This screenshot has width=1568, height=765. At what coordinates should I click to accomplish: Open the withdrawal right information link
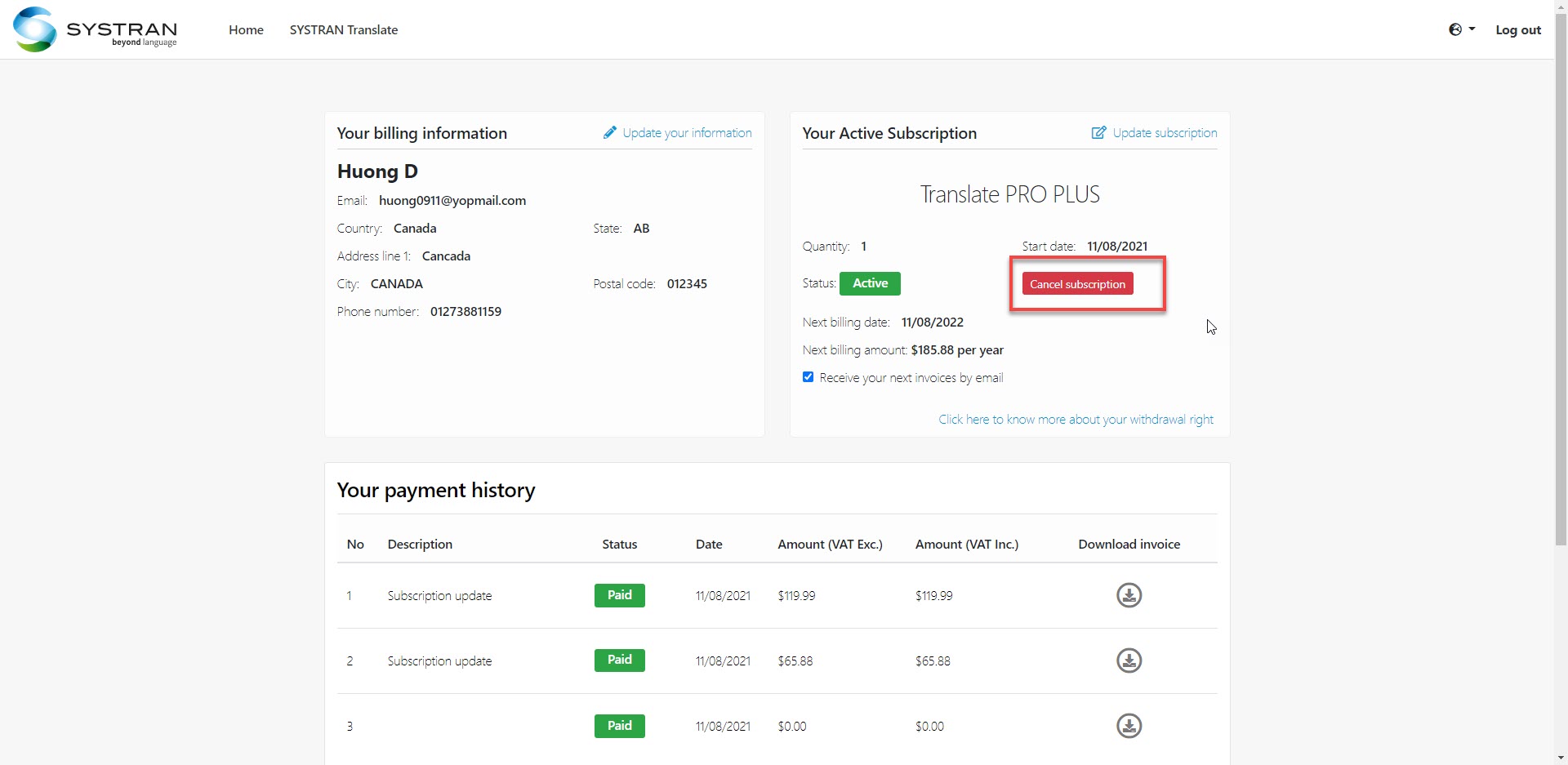[x=1076, y=420]
